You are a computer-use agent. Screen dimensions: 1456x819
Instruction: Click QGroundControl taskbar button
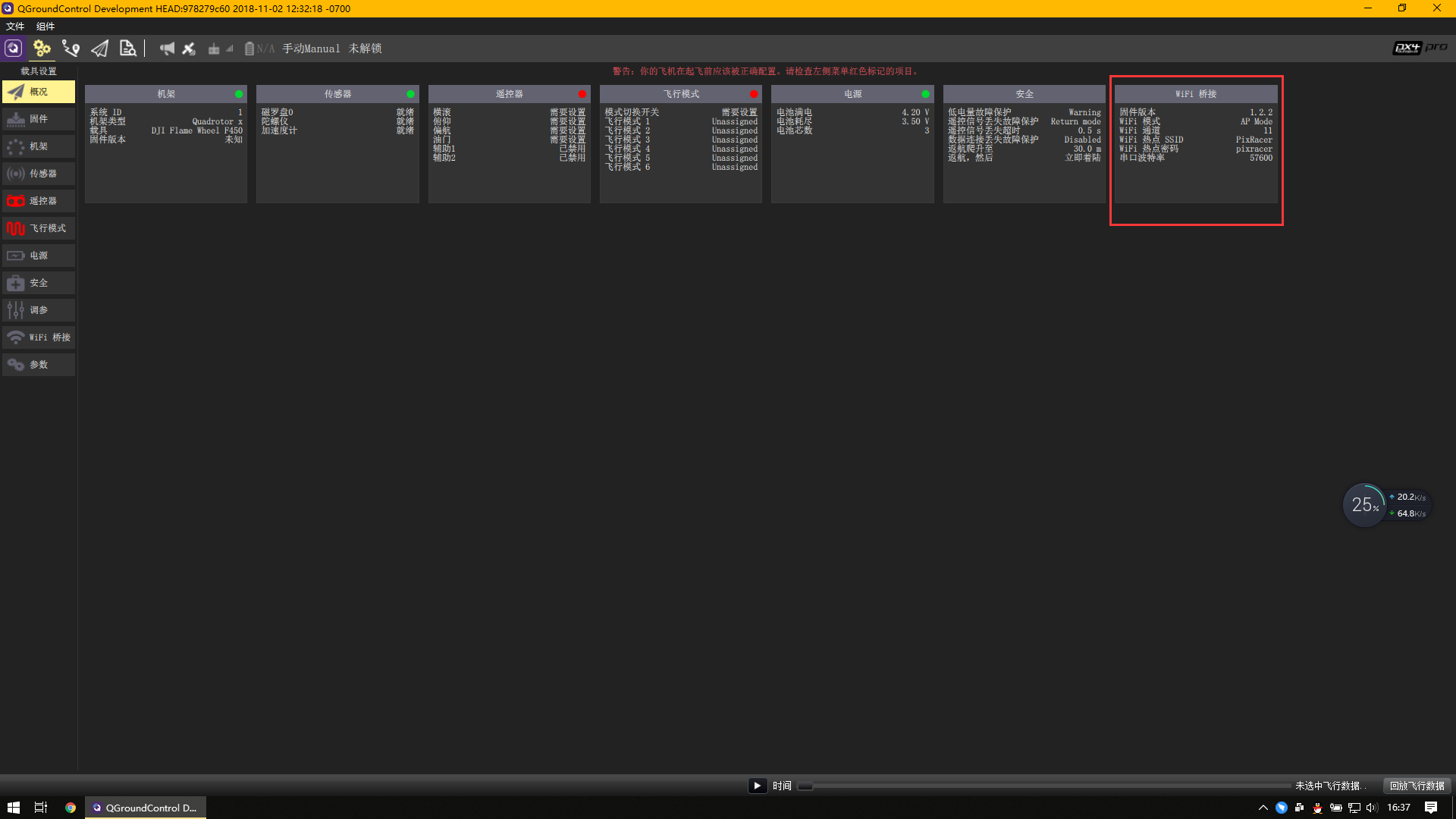point(145,808)
